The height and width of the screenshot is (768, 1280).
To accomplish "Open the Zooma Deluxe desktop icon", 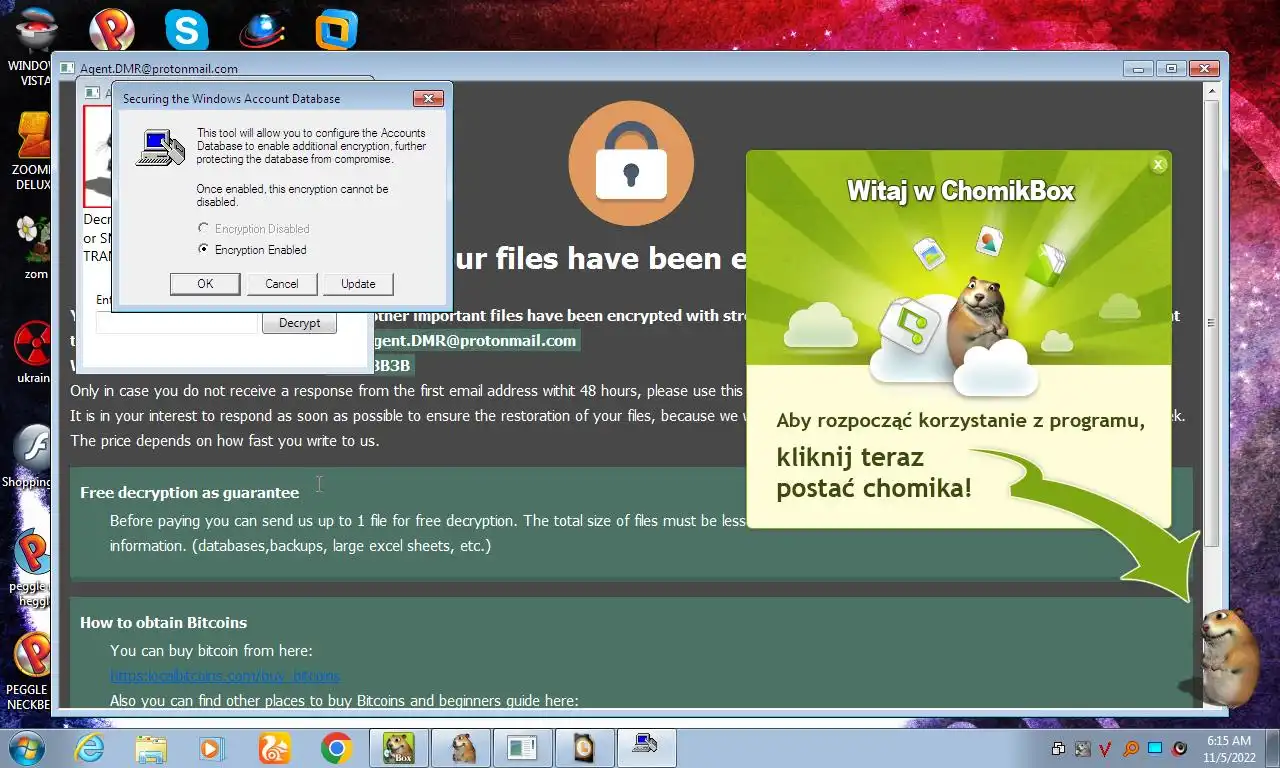I will (x=34, y=150).
